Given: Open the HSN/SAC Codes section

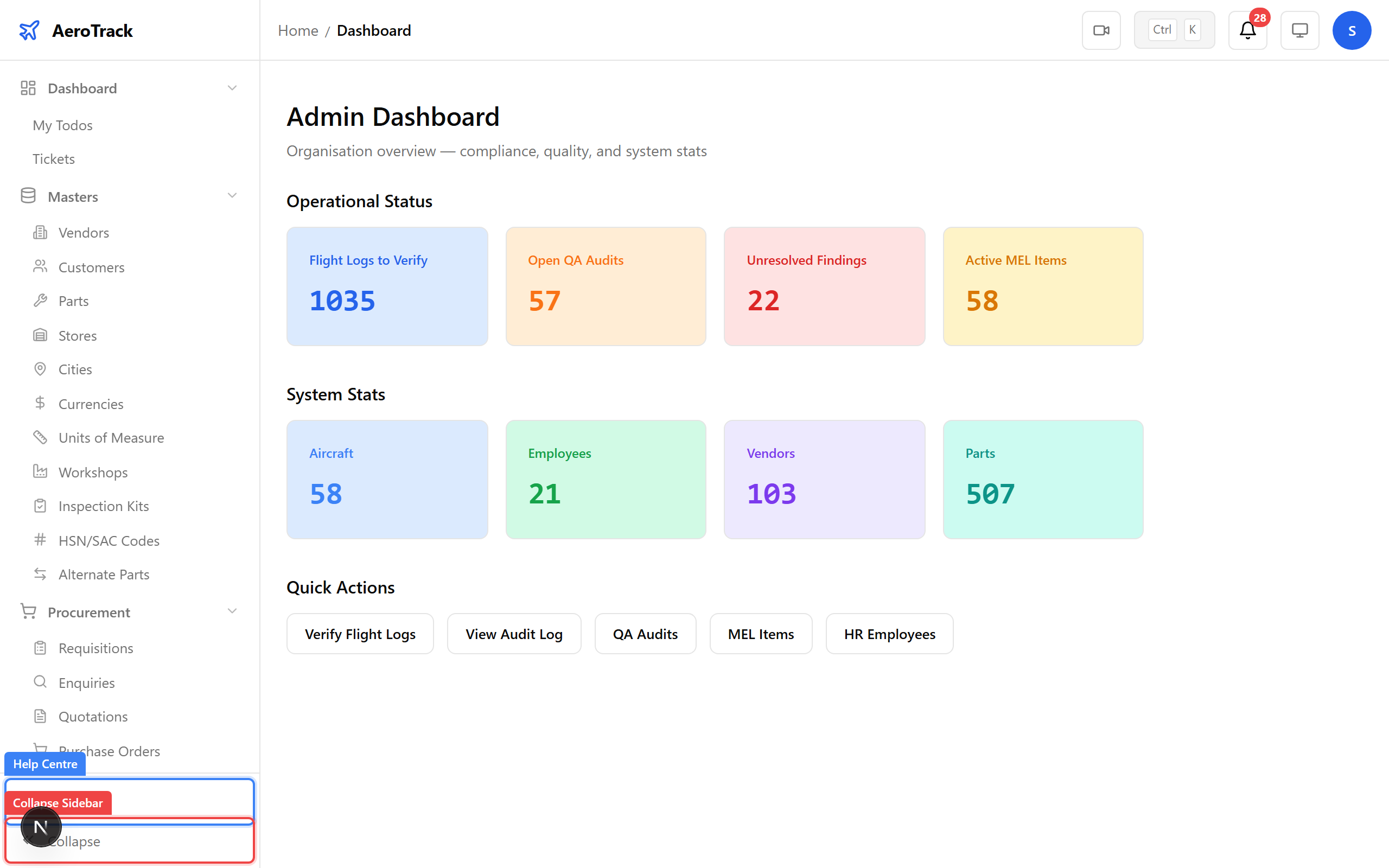Looking at the screenshot, I should tap(109, 540).
